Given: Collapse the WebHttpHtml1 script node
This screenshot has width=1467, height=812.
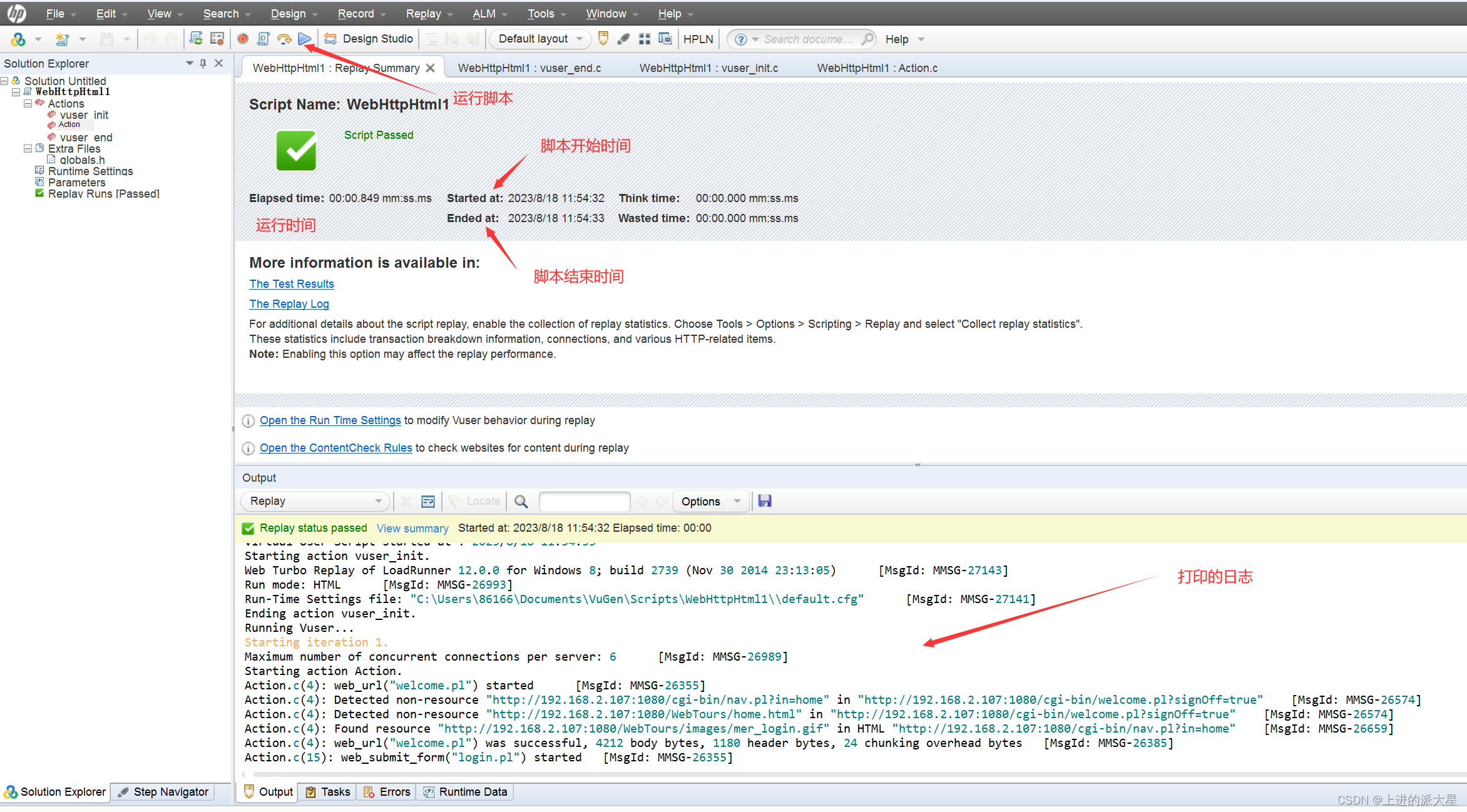Looking at the screenshot, I should point(16,92).
